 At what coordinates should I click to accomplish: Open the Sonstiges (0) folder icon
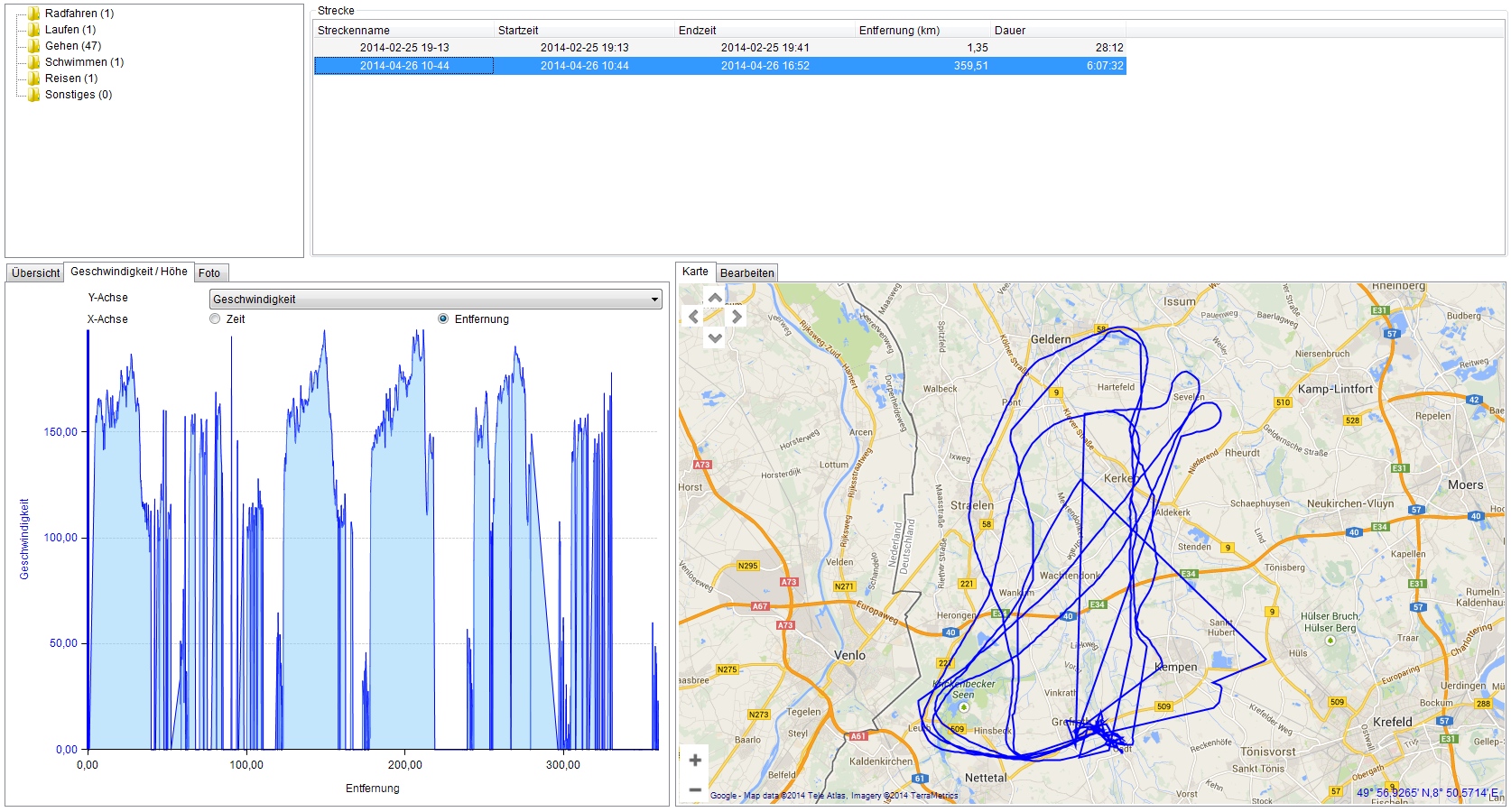[34, 95]
